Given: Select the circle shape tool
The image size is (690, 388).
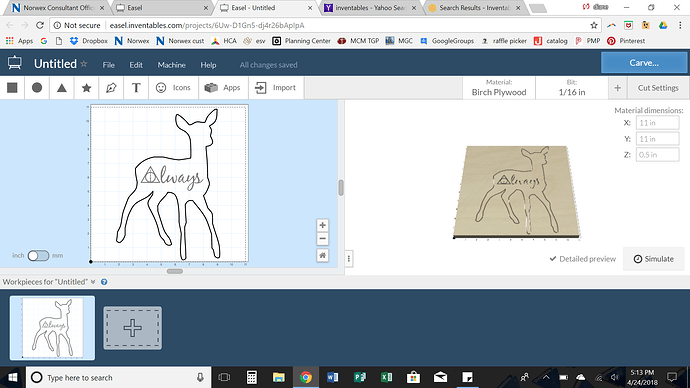Looking at the screenshot, I should (x=37, y=88).
